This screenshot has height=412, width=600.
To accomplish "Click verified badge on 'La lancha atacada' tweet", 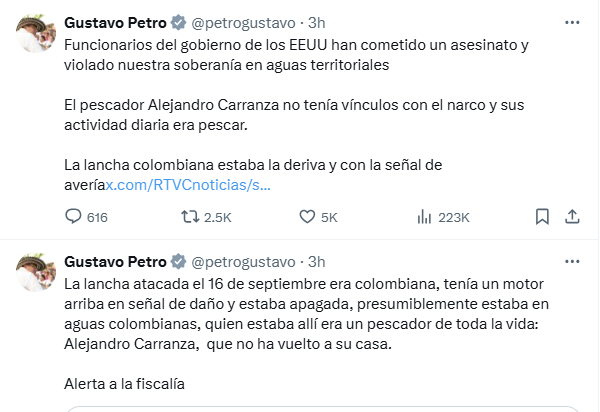I will tap(177, 262).
